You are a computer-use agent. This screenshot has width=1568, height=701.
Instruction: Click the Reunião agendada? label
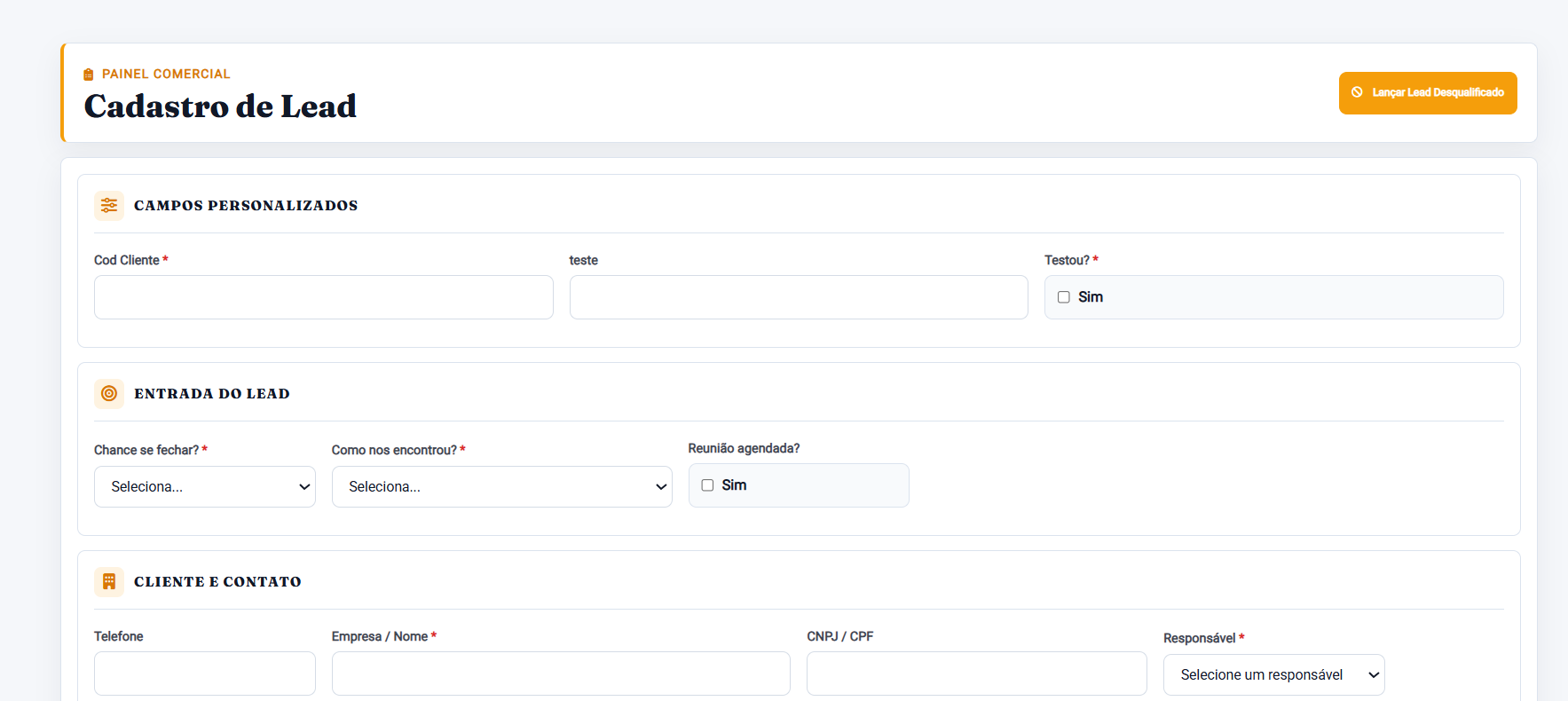tap(744, 449)
